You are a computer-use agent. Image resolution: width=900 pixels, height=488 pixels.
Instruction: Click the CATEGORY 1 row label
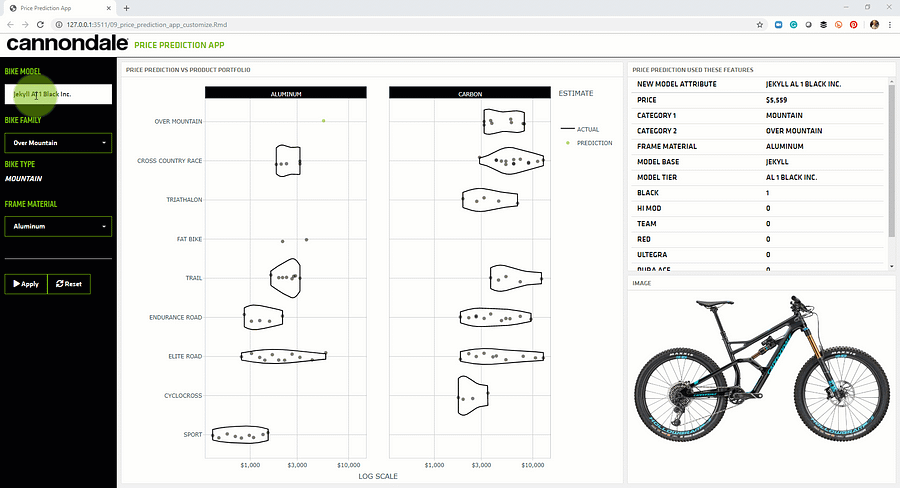click(656, 115)
